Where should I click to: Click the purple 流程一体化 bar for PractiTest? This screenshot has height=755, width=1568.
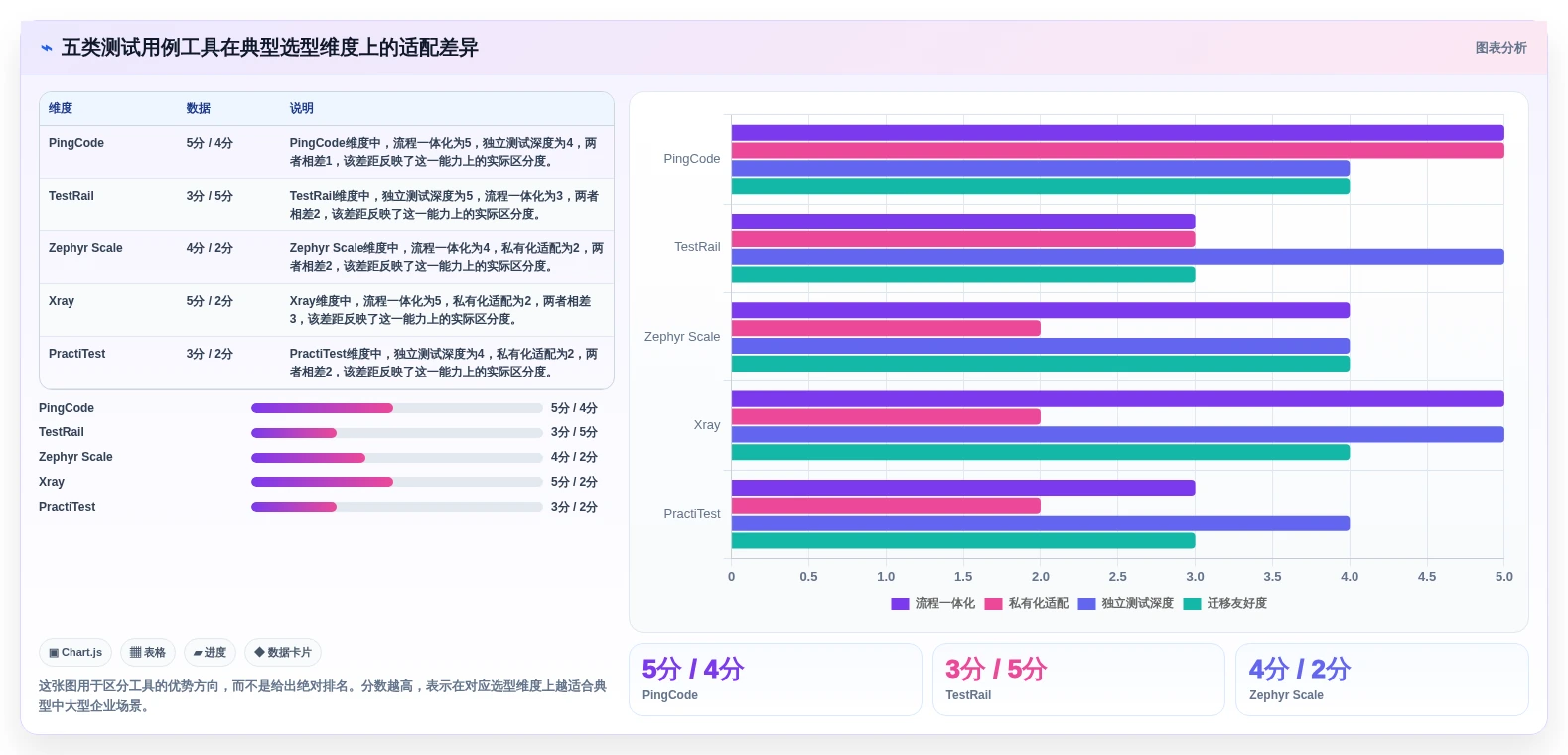click(963, 488)
